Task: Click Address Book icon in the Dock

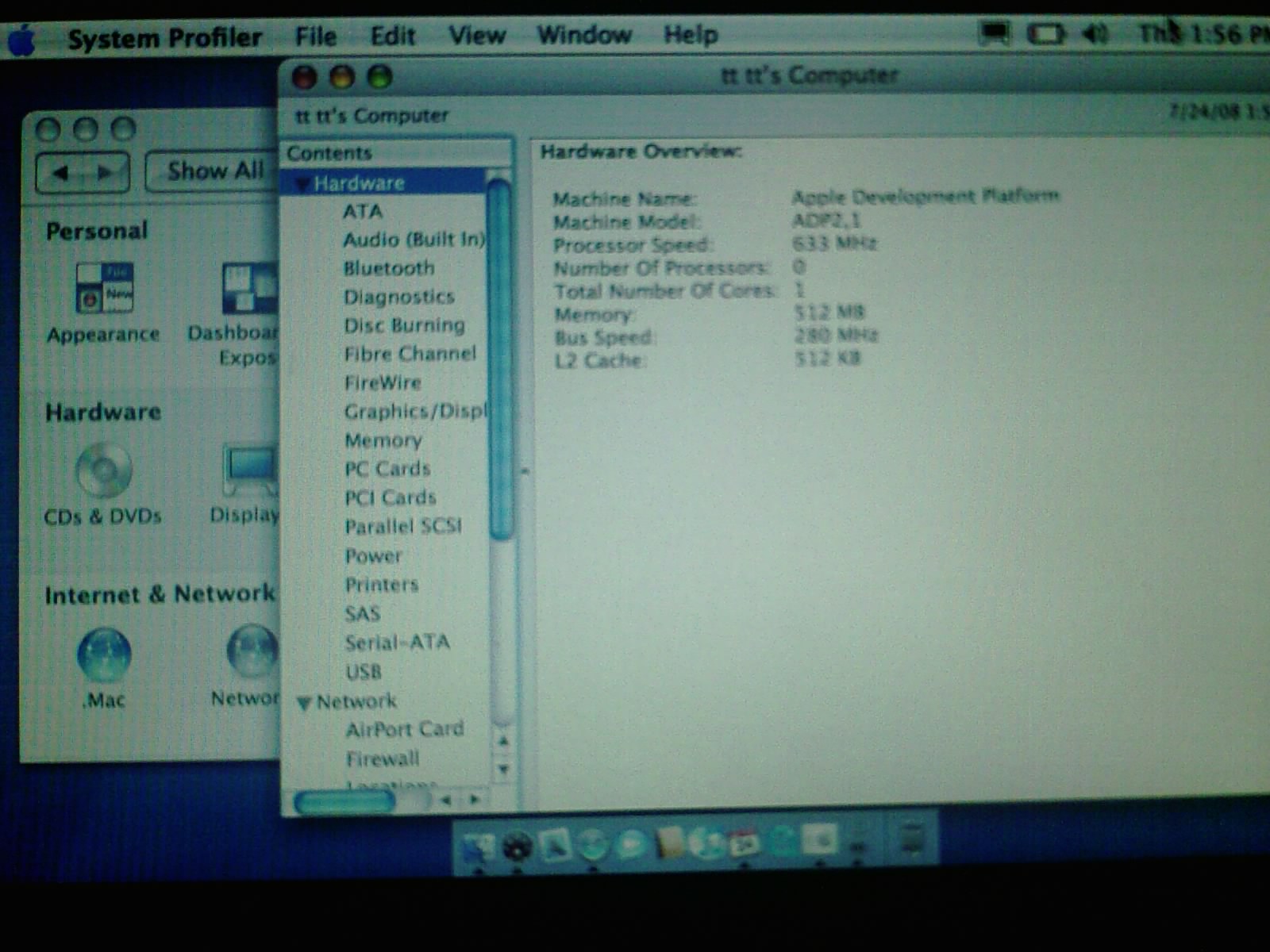Action: [x=669, y=843]
